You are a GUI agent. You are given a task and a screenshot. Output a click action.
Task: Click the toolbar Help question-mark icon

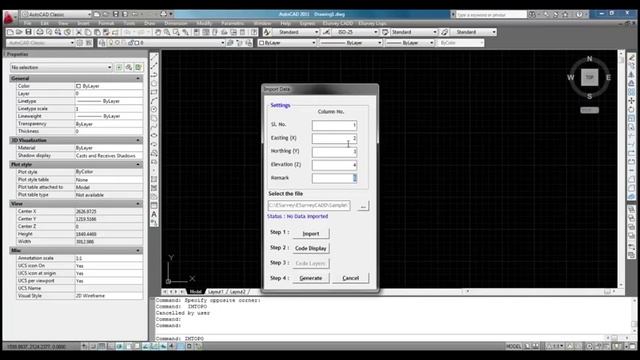pyautogui.click(x=254, y=32)
